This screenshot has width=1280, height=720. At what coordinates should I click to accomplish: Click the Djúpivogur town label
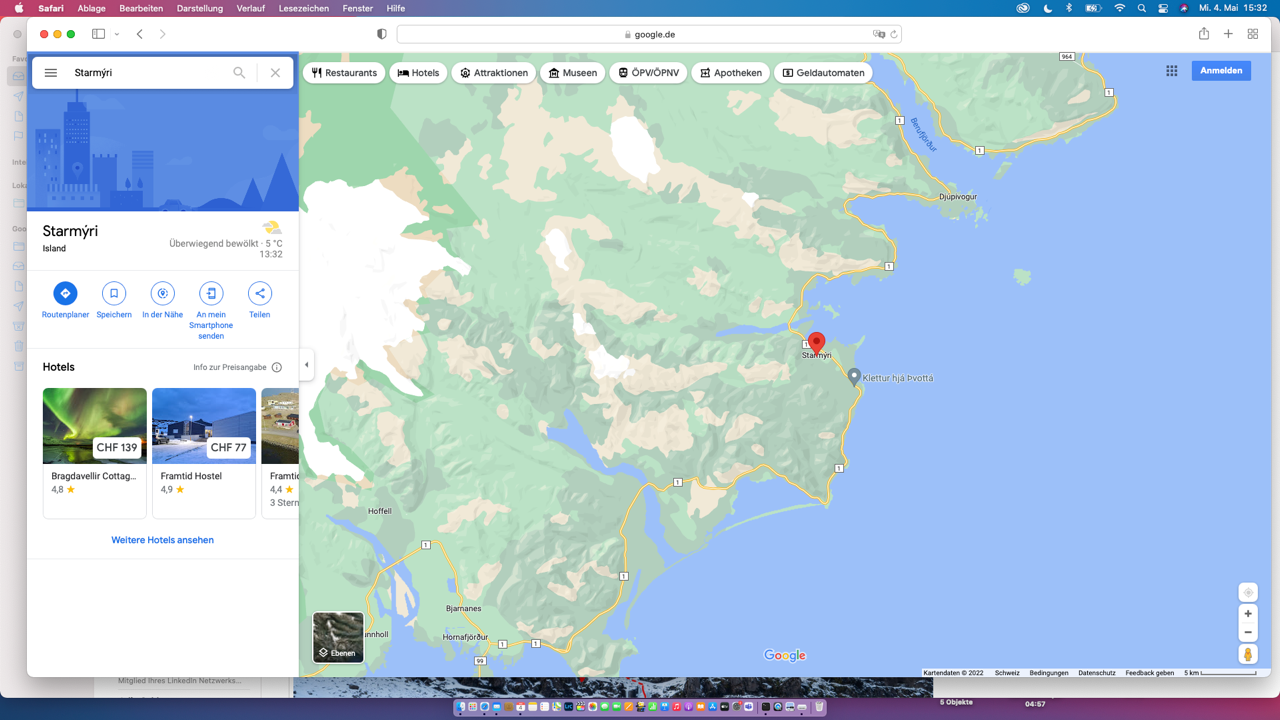[957, 197]
